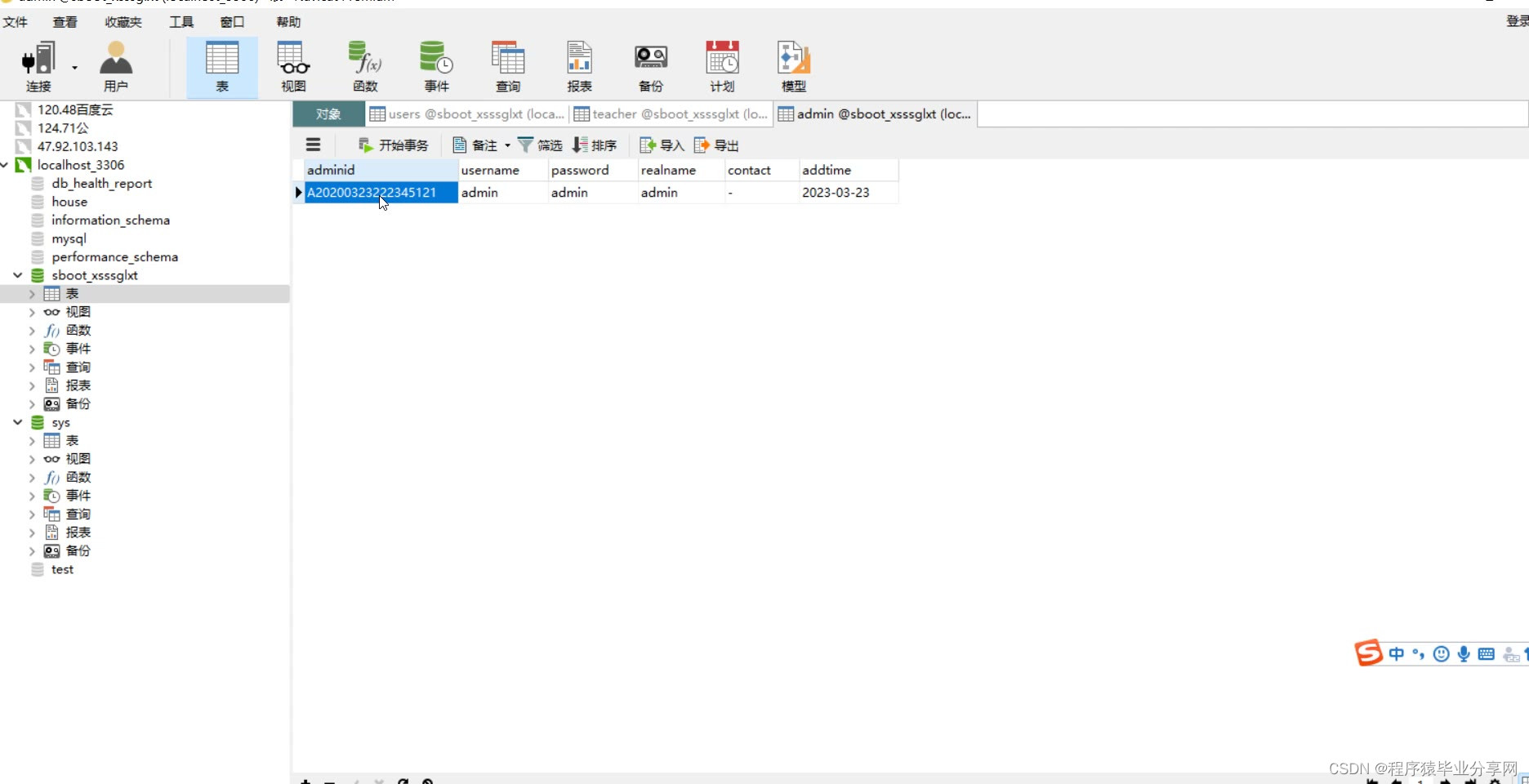Select the 表 table toolbar icon
The height and width of the screenshot is (784, 1529).
222,67
